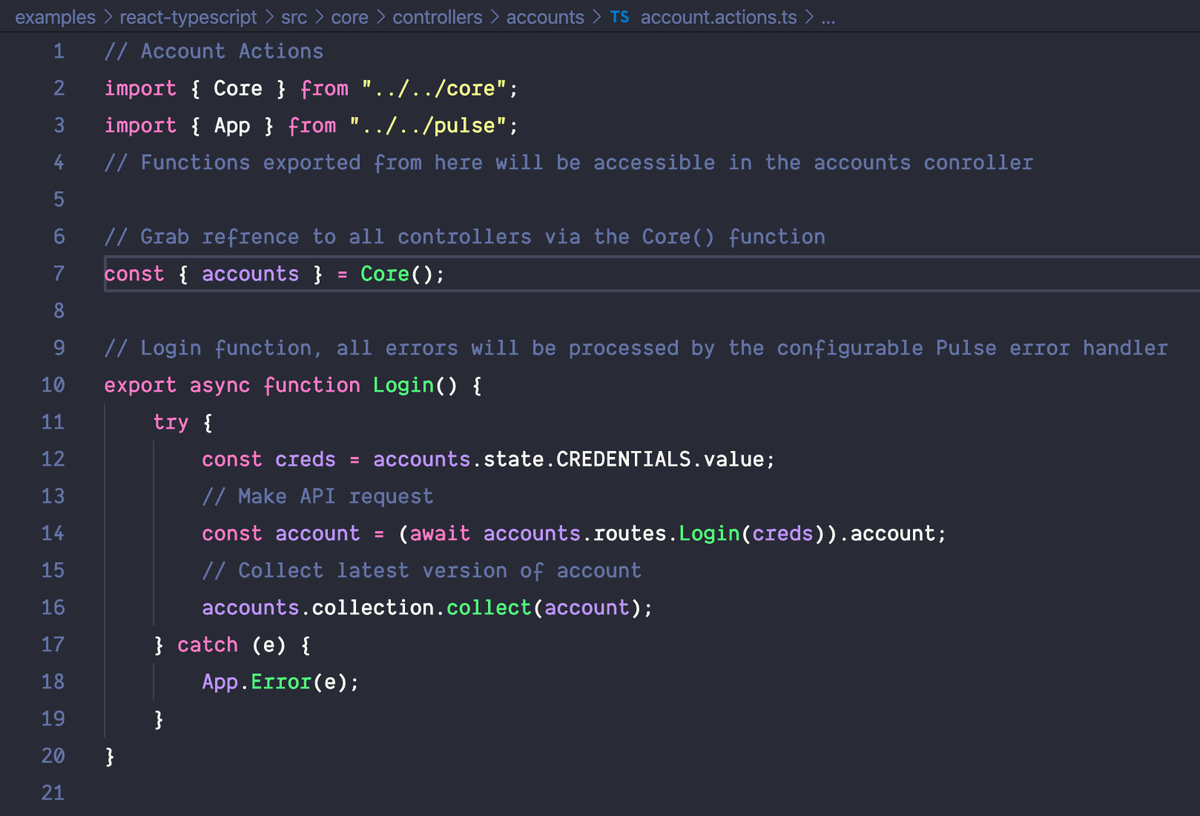Click the 'Login' function name on line 10
Image resolution: width=1200 pixels, height=816 pixels.
403,385
